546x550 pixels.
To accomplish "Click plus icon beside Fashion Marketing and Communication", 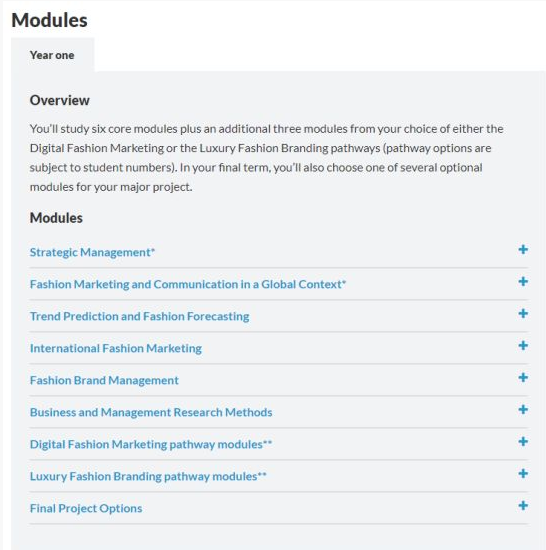I will pos(523,281).
